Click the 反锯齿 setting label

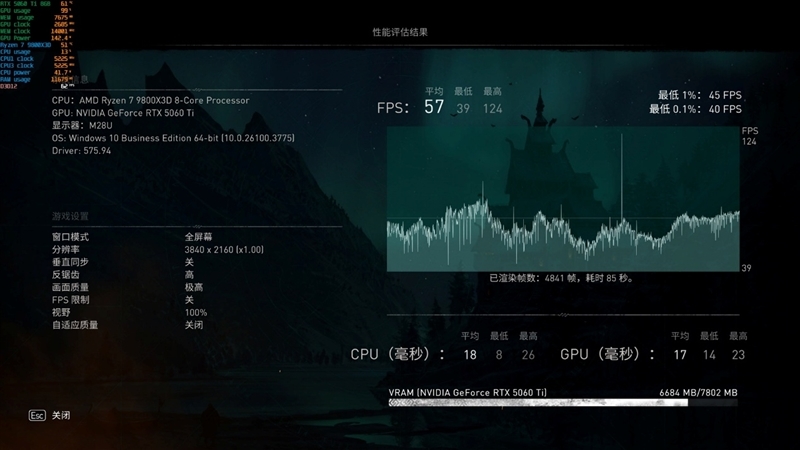[66, 274]
